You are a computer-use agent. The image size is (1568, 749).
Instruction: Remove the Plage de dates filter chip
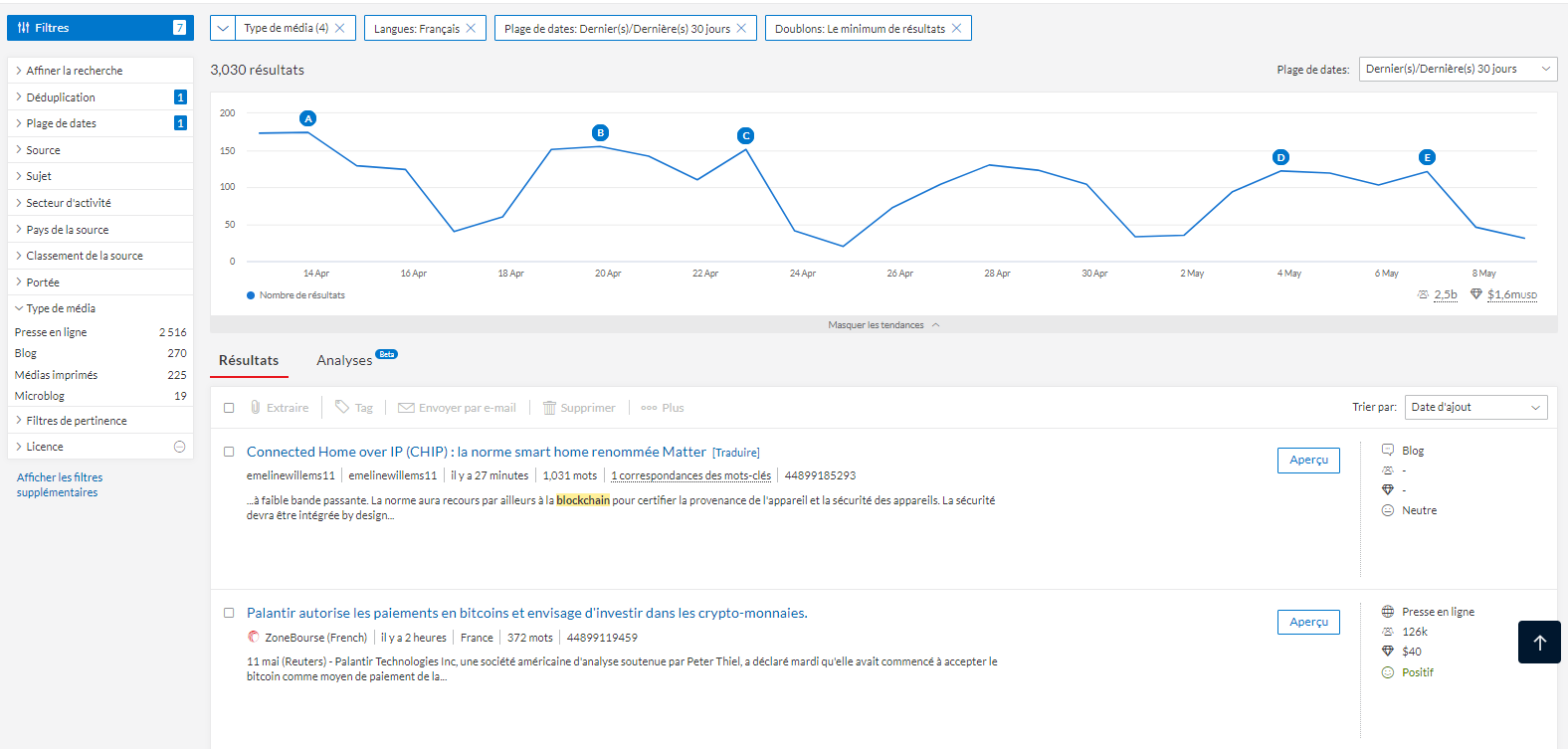(x=741, y=28)
